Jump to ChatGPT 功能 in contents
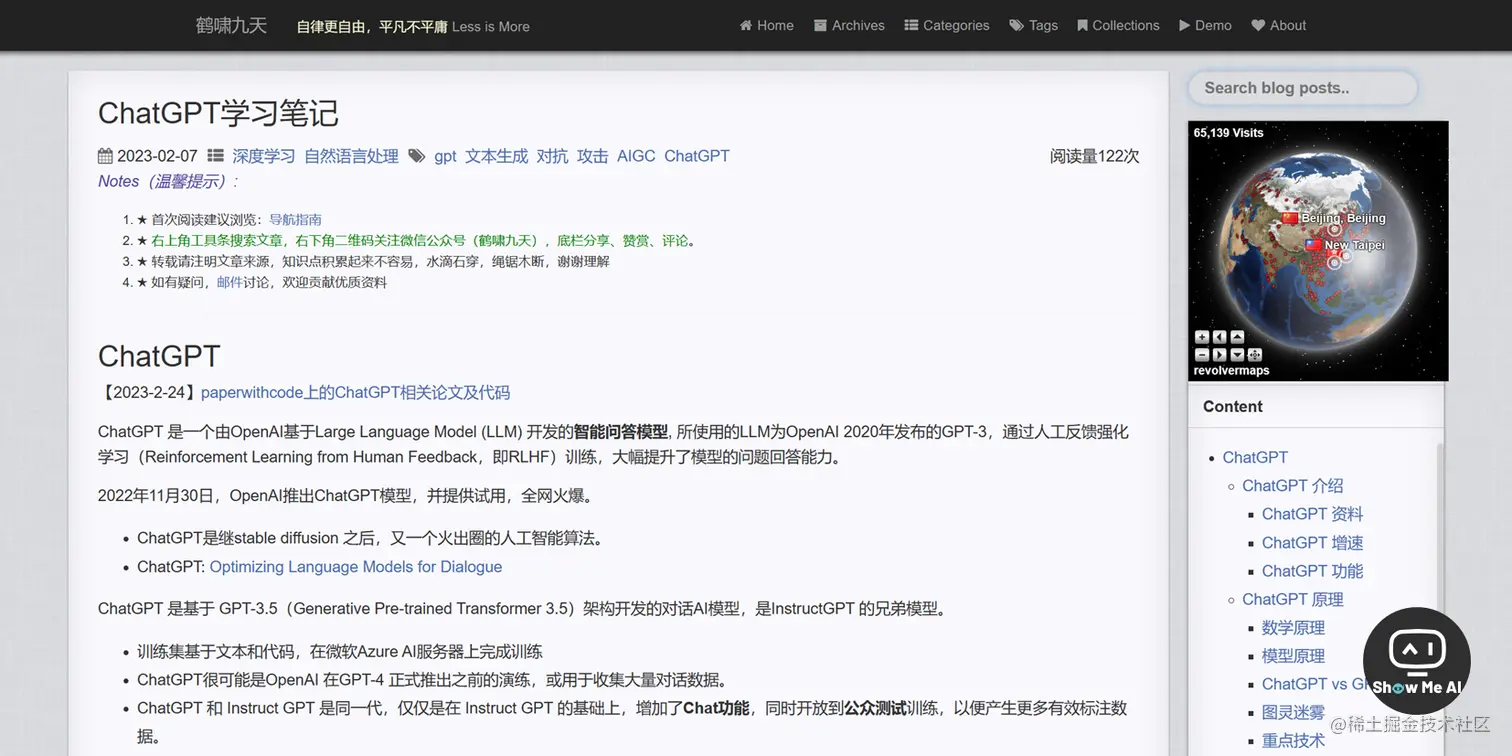 coord(1312,571)
